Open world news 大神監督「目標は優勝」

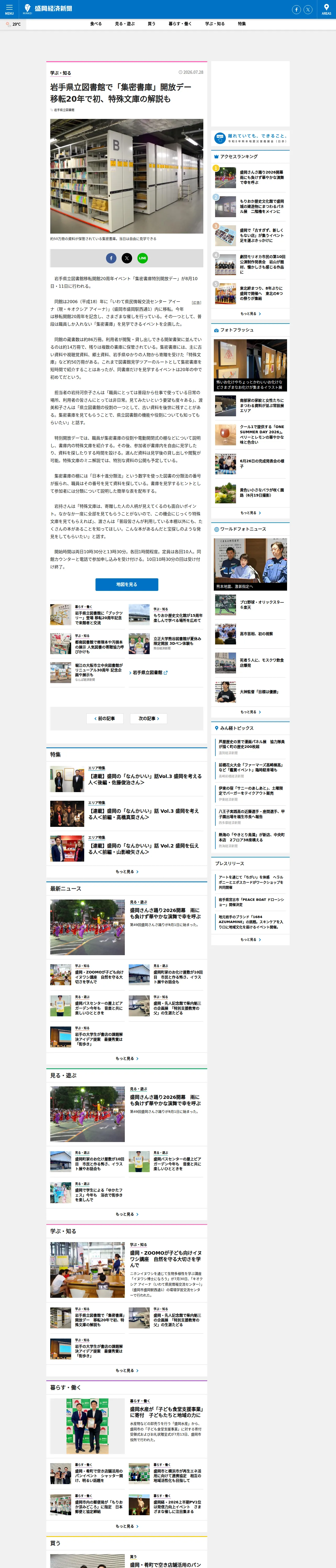point(251,691)
